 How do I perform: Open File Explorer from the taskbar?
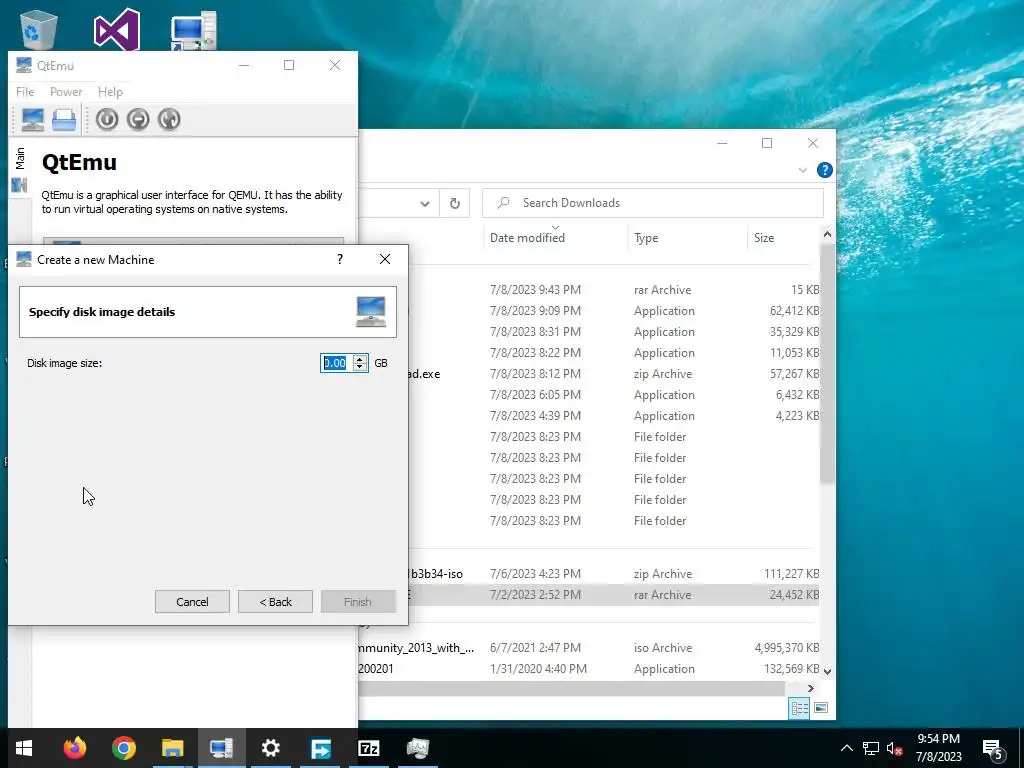pyautogui.click(x=172, y=748)
